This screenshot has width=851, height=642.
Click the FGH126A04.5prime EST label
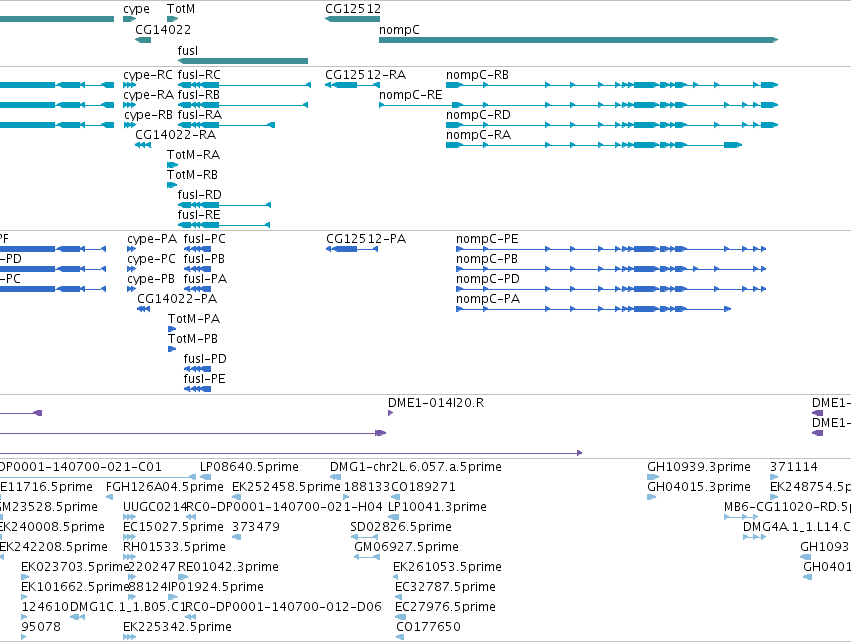tap(164, 487)
